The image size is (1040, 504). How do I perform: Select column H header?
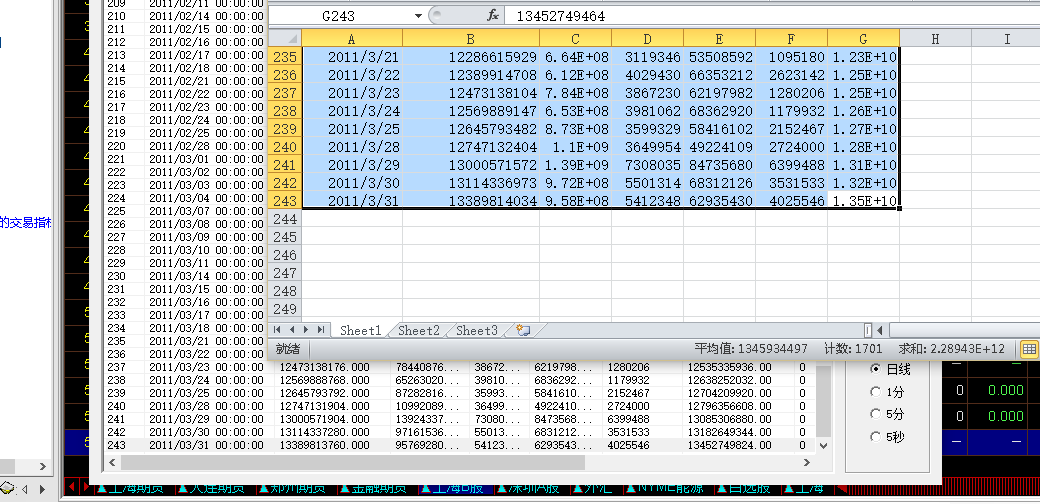point(934,38)
